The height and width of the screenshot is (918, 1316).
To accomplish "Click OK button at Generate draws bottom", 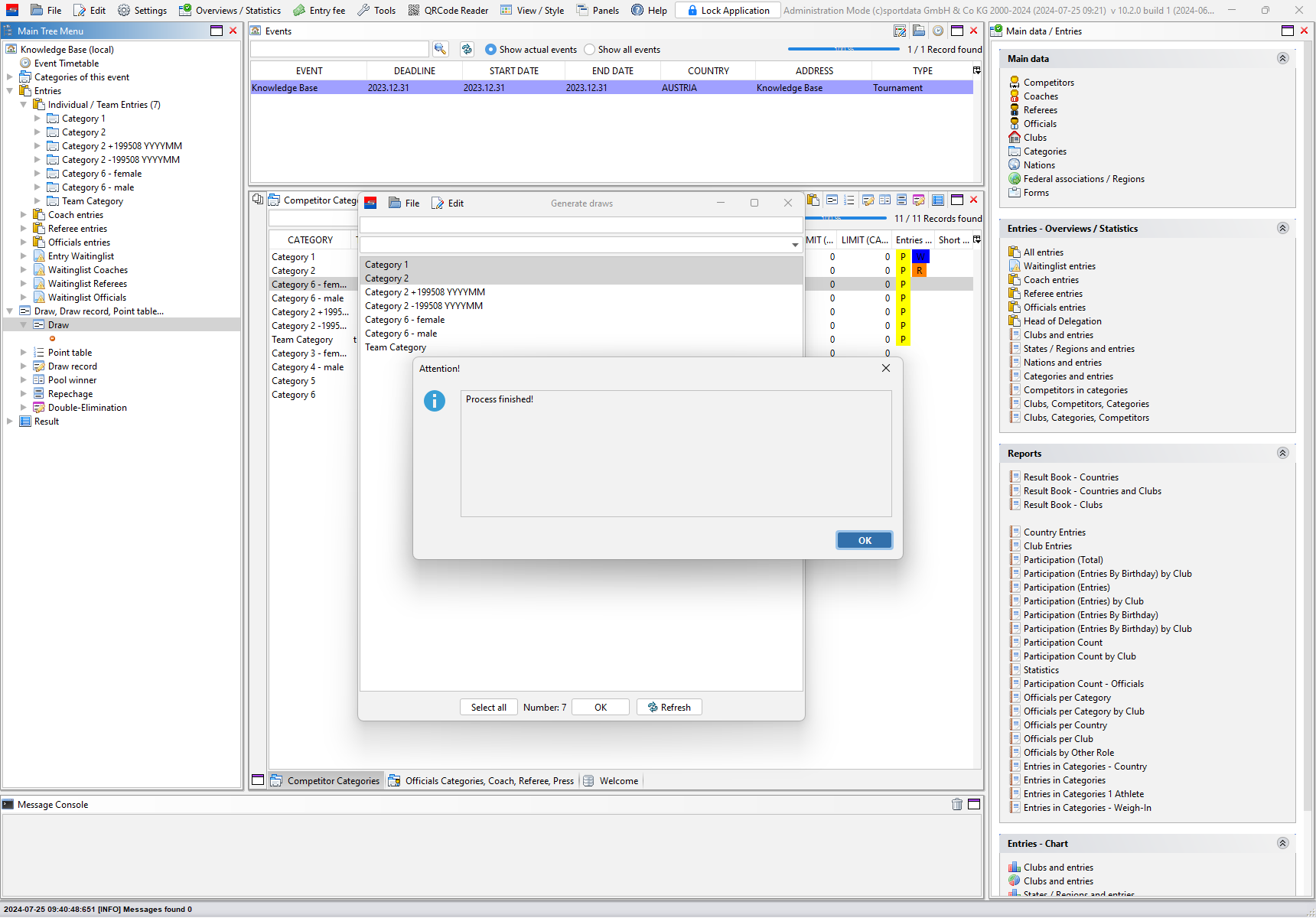I will coord(601,707).
